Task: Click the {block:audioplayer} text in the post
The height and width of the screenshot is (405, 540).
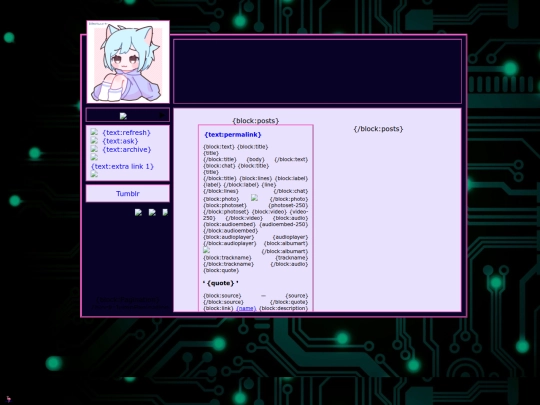Action: pos(229,237)
